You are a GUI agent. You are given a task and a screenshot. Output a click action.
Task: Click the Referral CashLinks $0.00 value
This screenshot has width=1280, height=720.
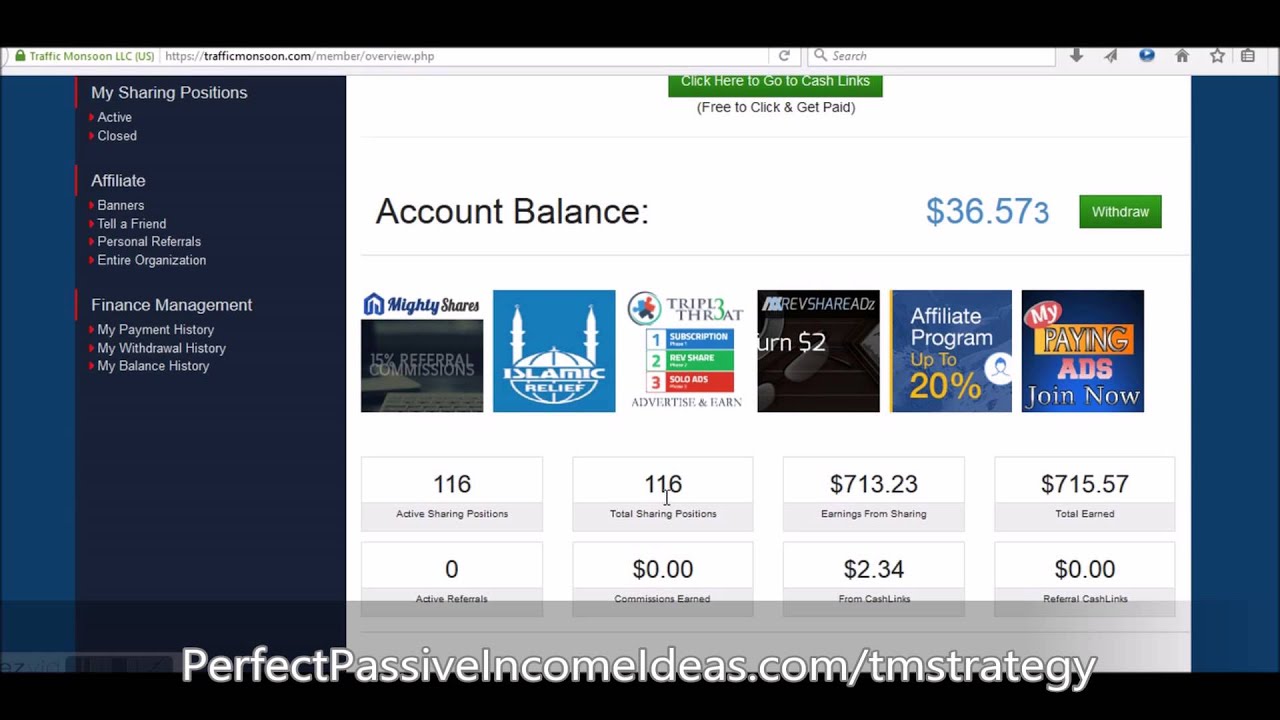coord(1085,569)
